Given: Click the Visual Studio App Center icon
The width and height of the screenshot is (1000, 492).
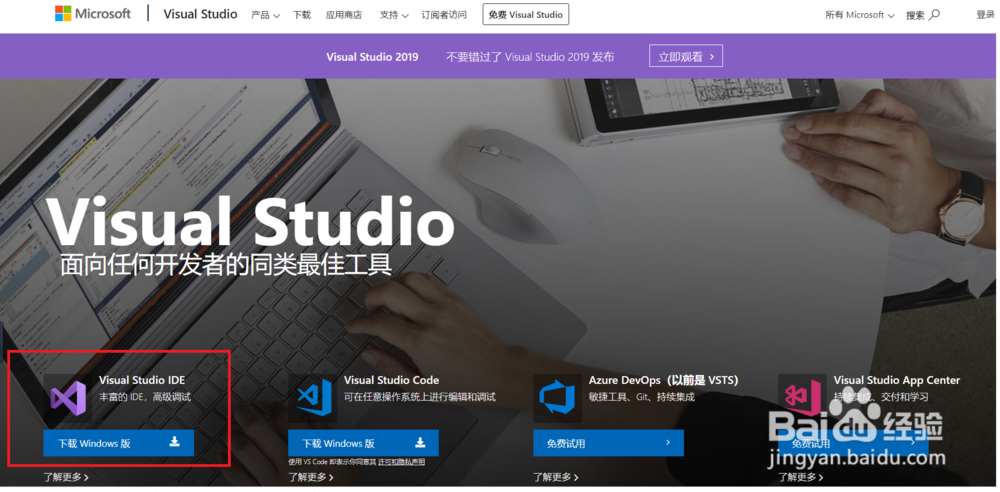Looking at the screenshot, I should [802, 398].
